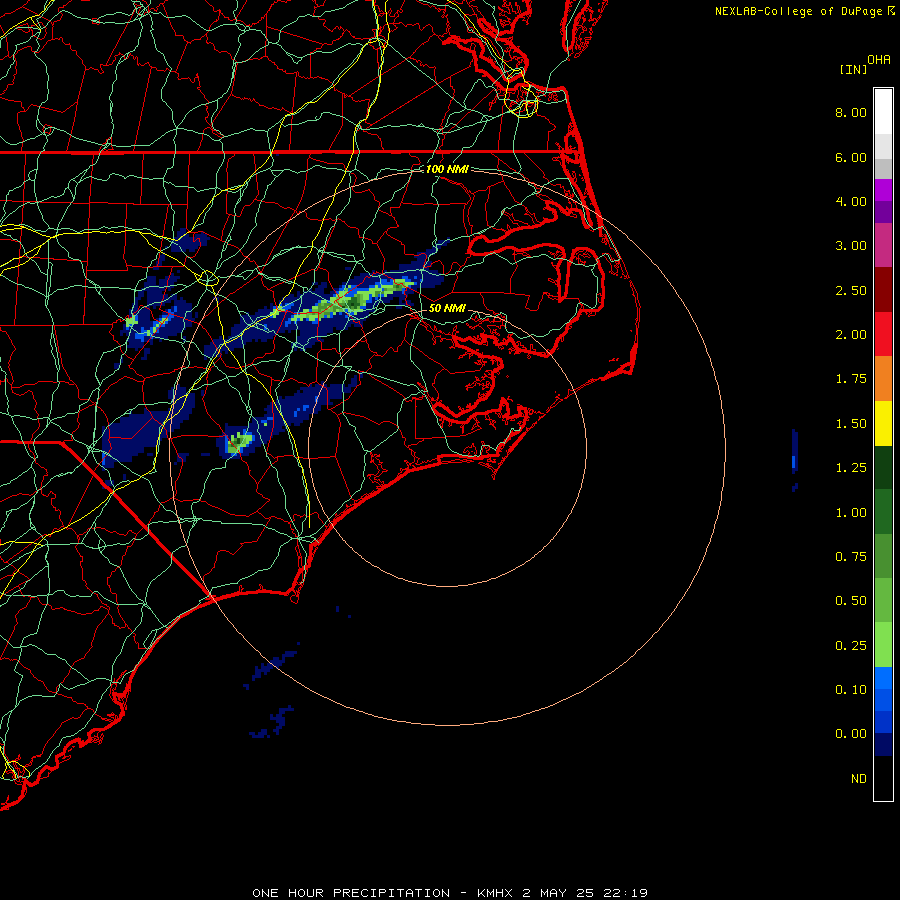The height and width of the screenshot is (900, 900).
Task: Click the black ND swatch in legend
Action: click(883, 778)
